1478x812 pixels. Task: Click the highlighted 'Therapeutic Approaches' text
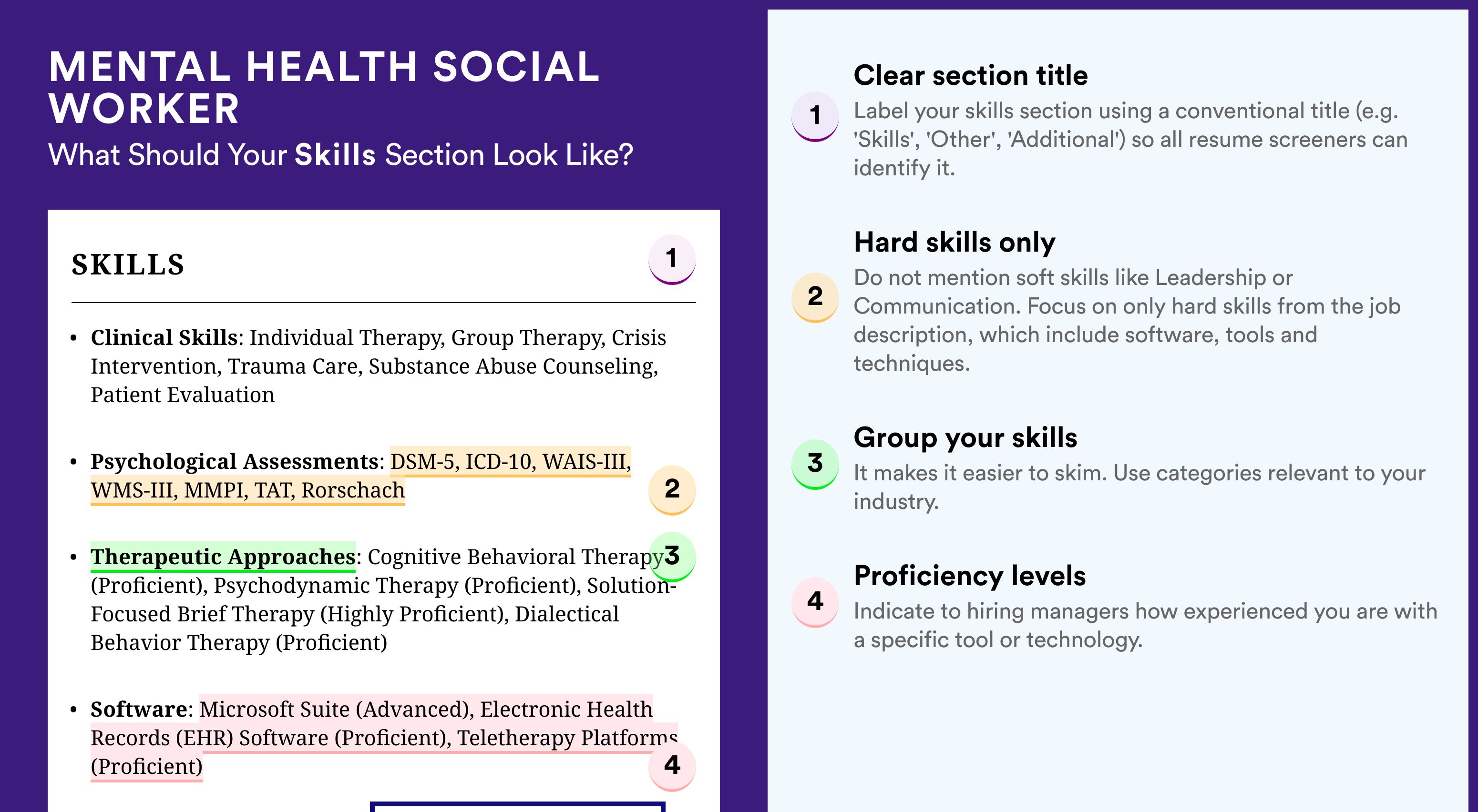[x=223, y=557]
